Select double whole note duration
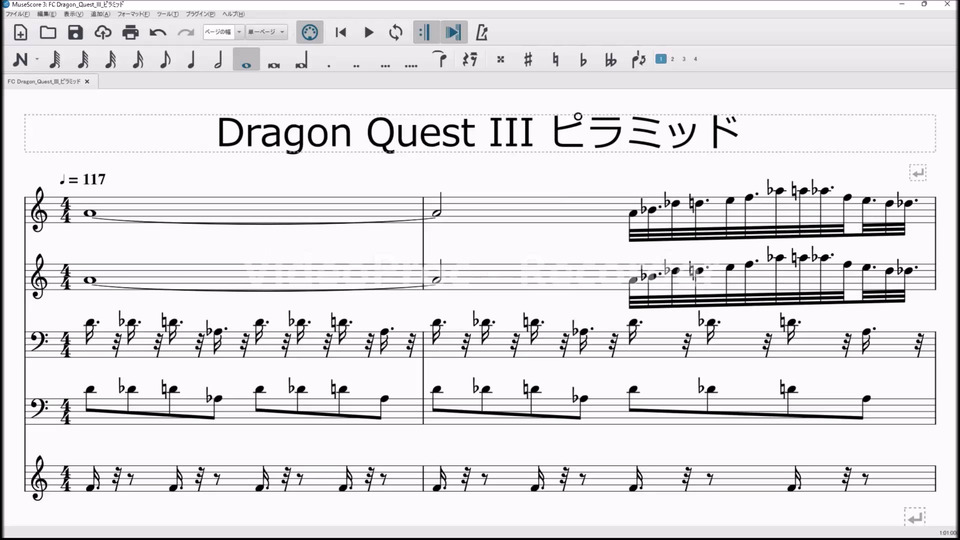This screenshot has width=960, height=540. pos(274,64)
